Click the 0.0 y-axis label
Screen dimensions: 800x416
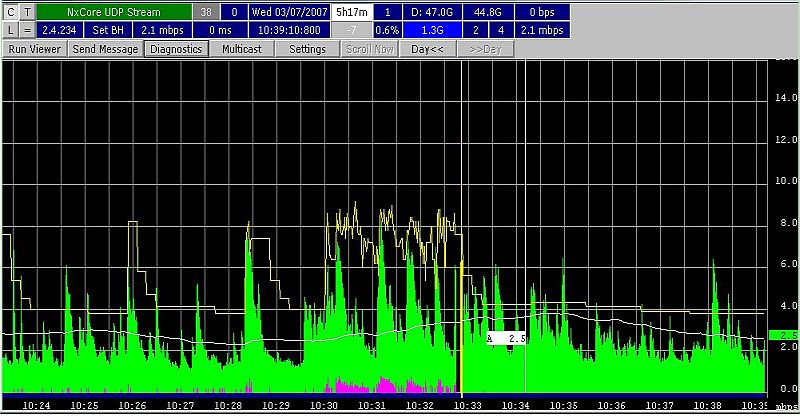(789, 389)
